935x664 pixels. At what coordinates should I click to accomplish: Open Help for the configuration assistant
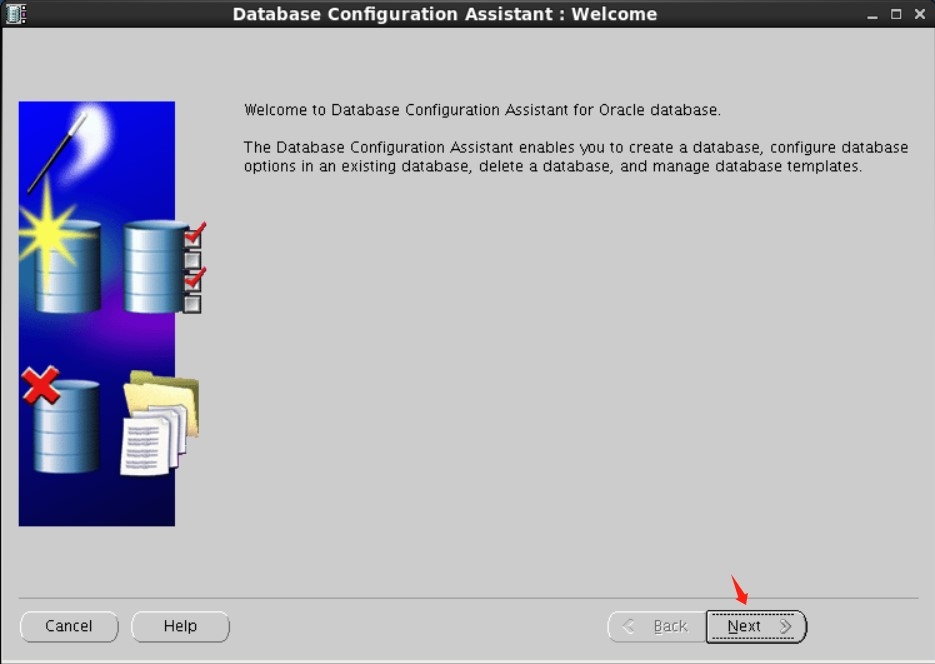(180, 626)
